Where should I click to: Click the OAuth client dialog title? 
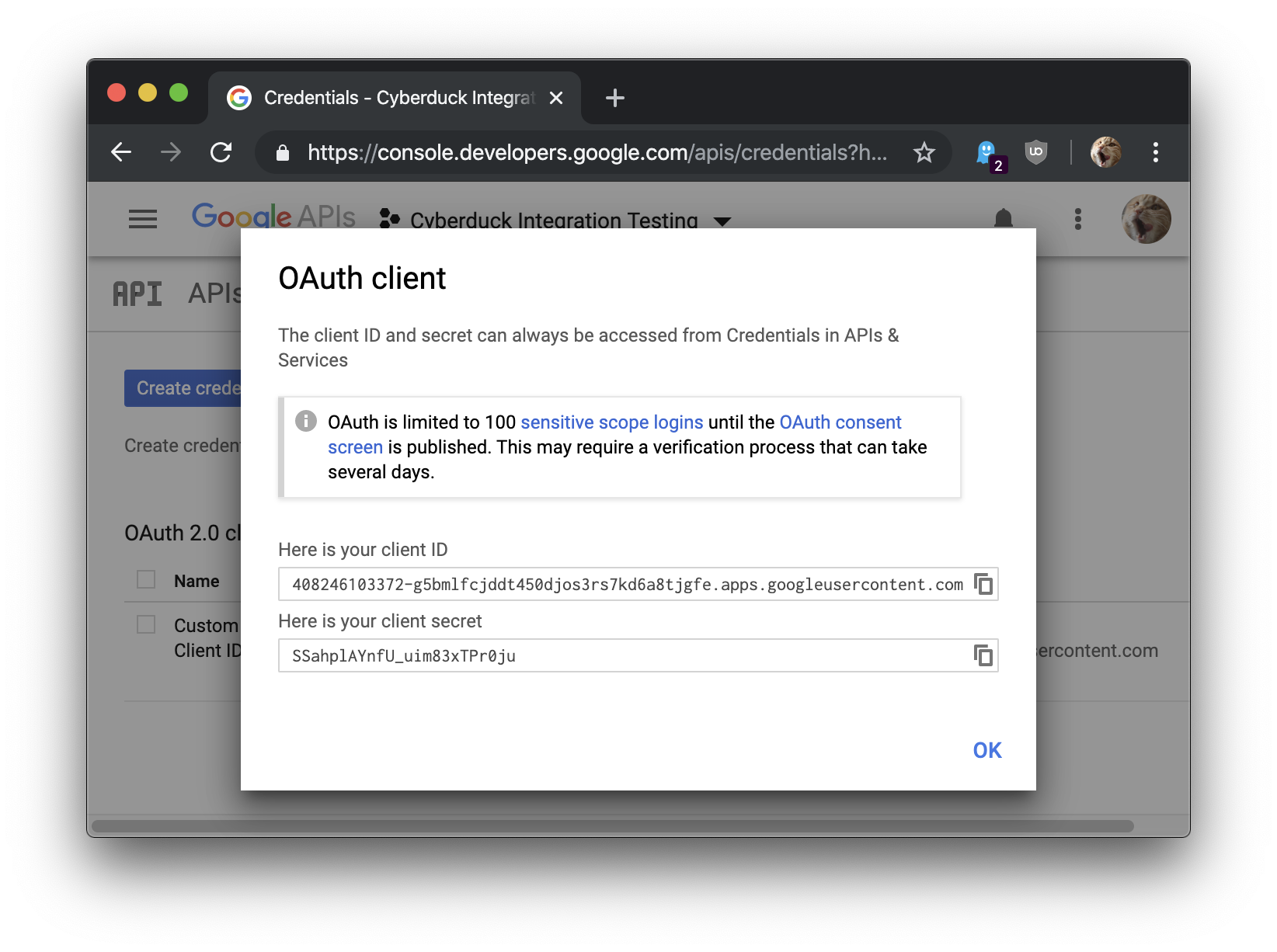coord(362,278)
